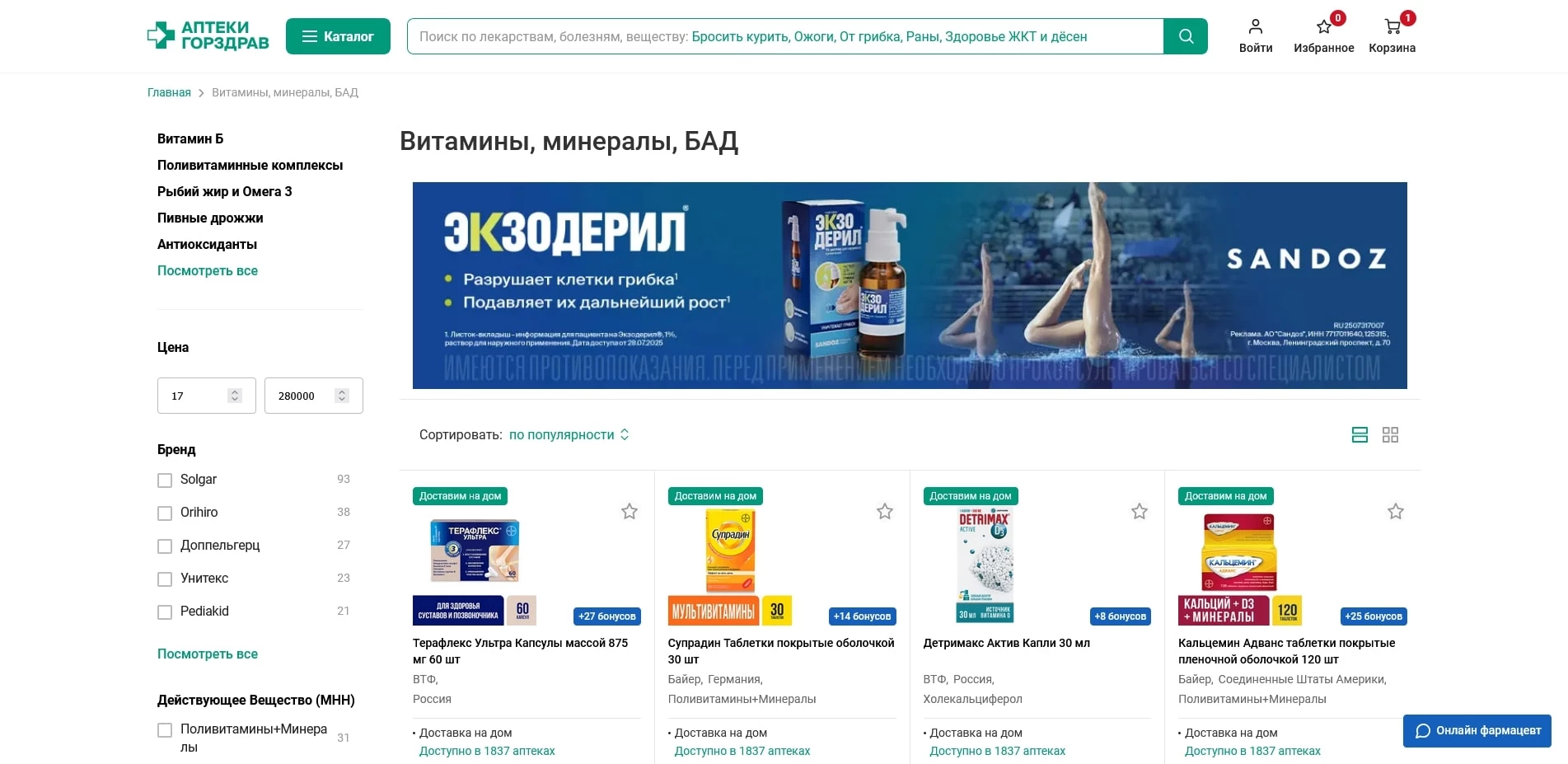This screenshot has height=764, width=1568.
Task: Check the Solgar brand filter
Action: pos(165,480)
